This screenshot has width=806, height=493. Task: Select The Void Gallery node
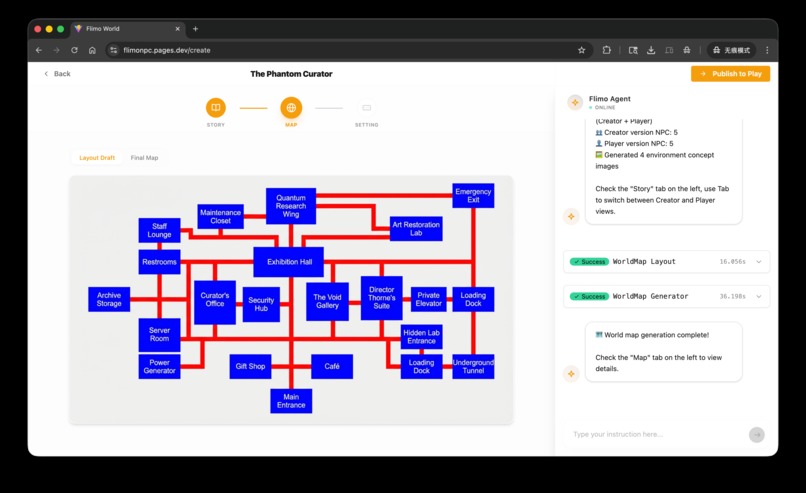tap(327, 301)
